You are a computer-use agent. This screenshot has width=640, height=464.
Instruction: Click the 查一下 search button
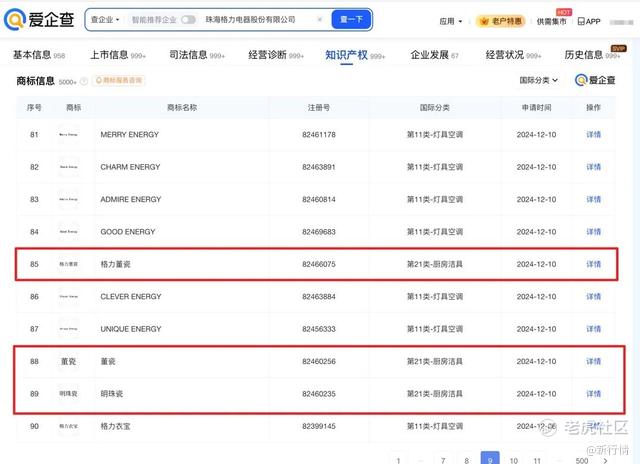pyautogui.click(x=351, y=19)
